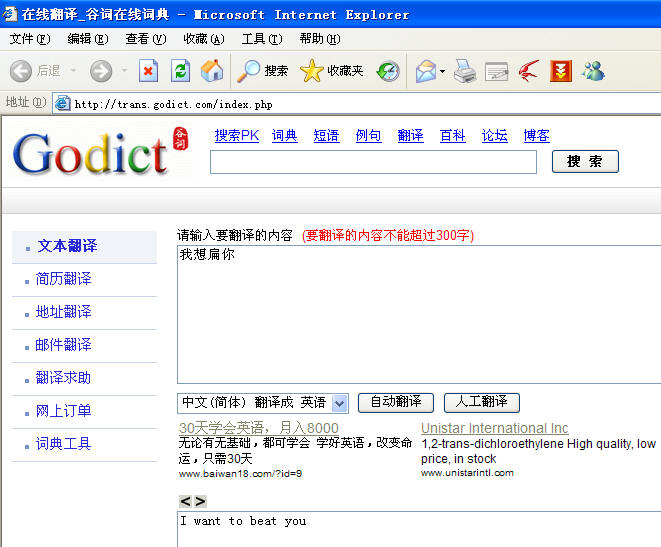Click the 人工翻译 button
The height and width of the screenshot is (547, 661).
pos(481,402)
